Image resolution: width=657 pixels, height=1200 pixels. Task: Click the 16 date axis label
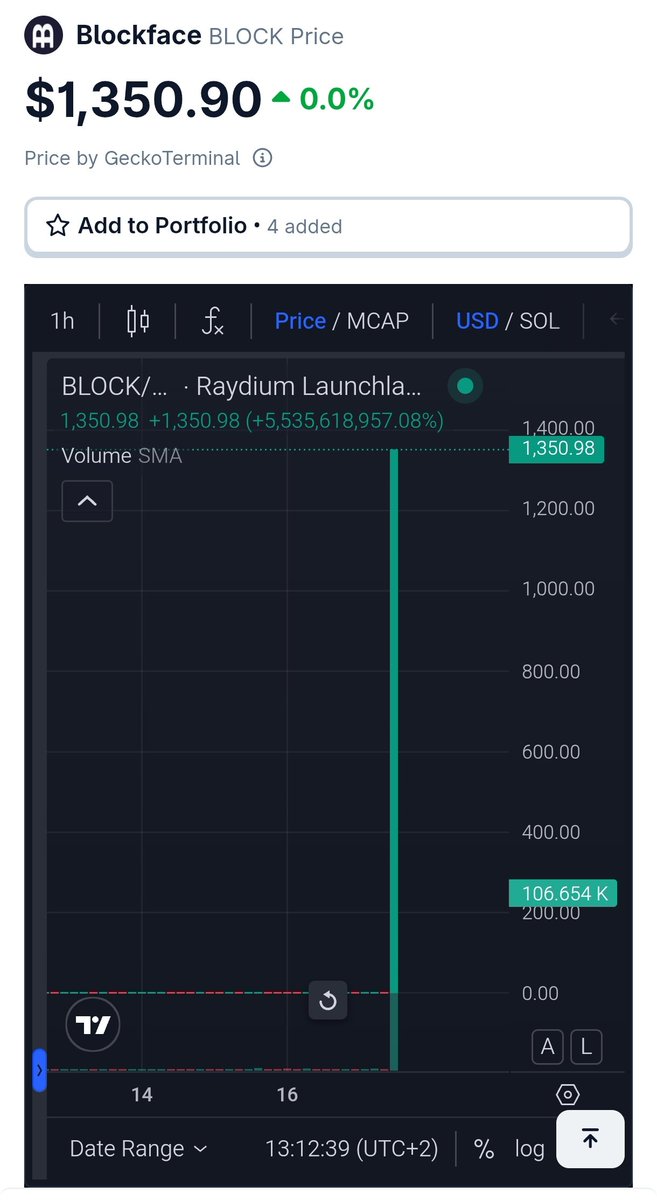click(287, 1095)
